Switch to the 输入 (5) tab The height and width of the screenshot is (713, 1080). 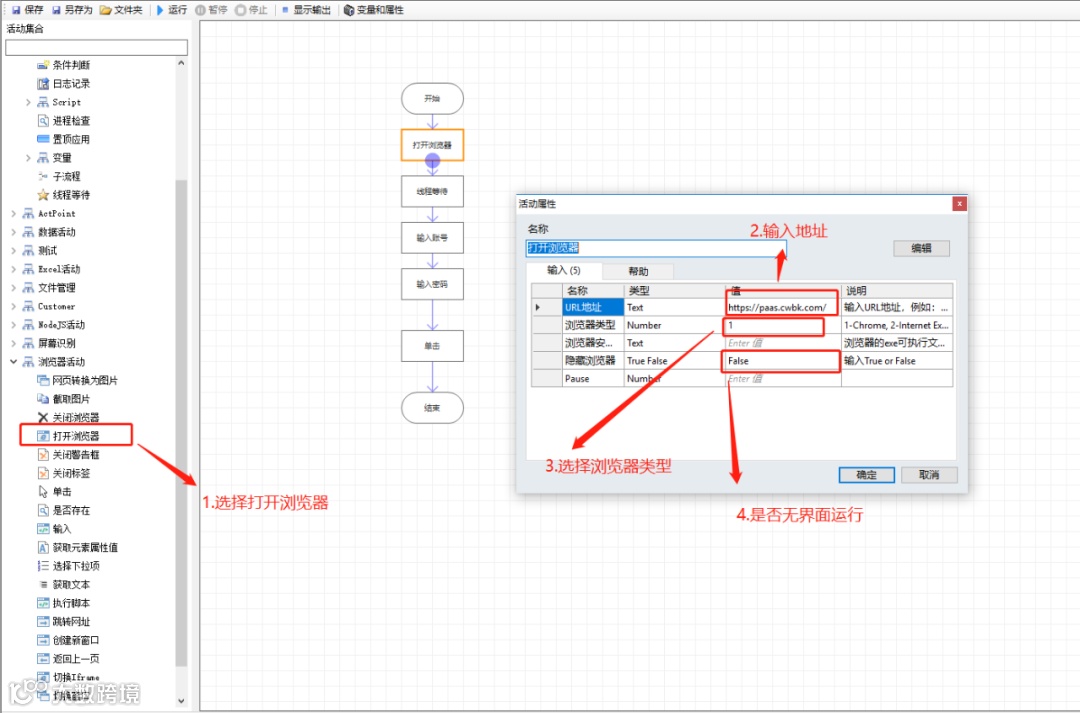point(563,271)
